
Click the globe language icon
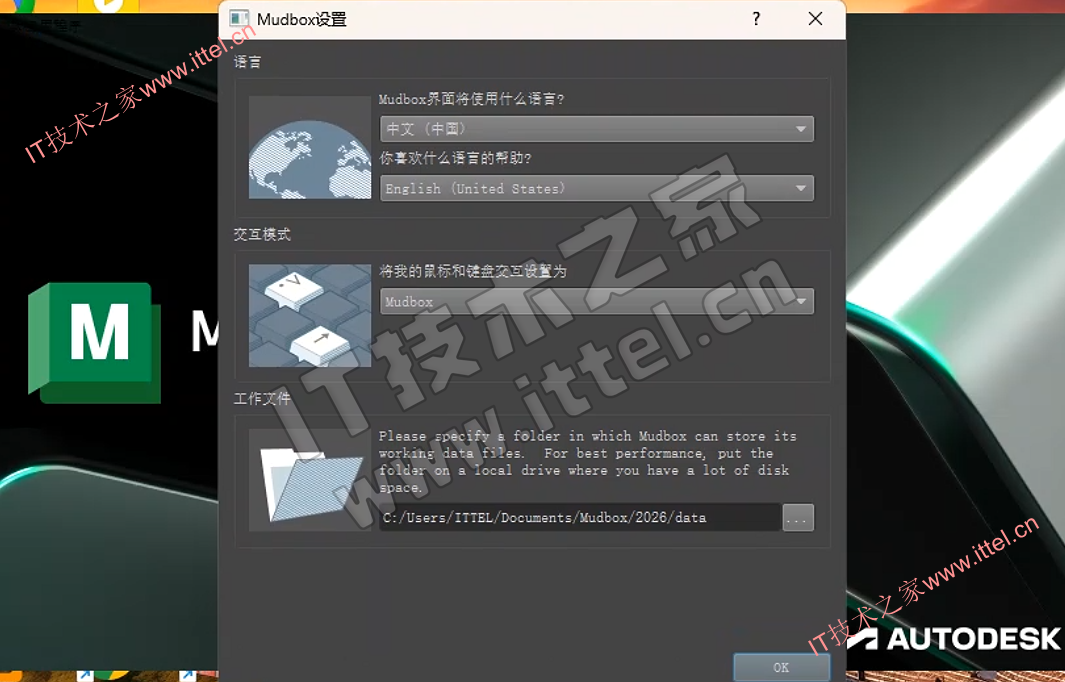pos(310,147)
